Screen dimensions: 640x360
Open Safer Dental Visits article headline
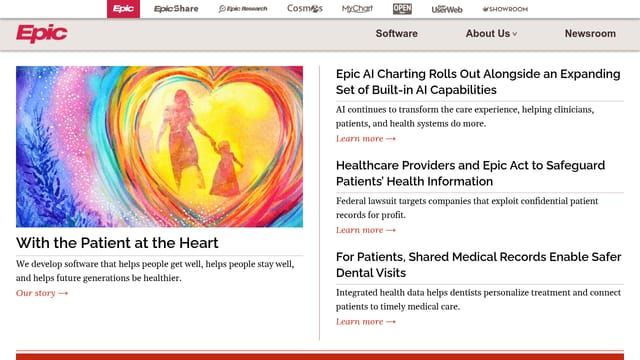[x=478, y=264]
